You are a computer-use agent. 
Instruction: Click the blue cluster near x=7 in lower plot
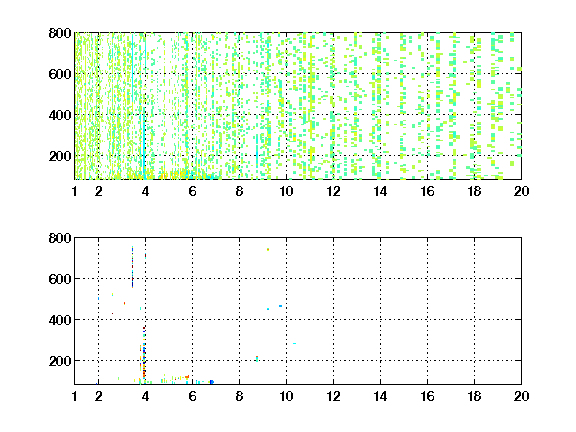coord(212,382)
